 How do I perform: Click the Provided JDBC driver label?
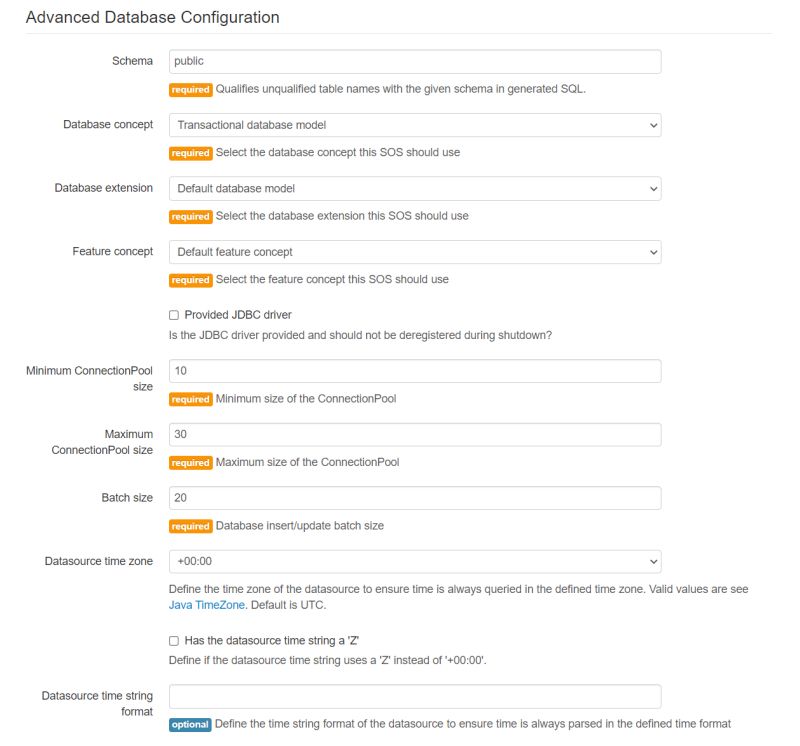(238, 315)
